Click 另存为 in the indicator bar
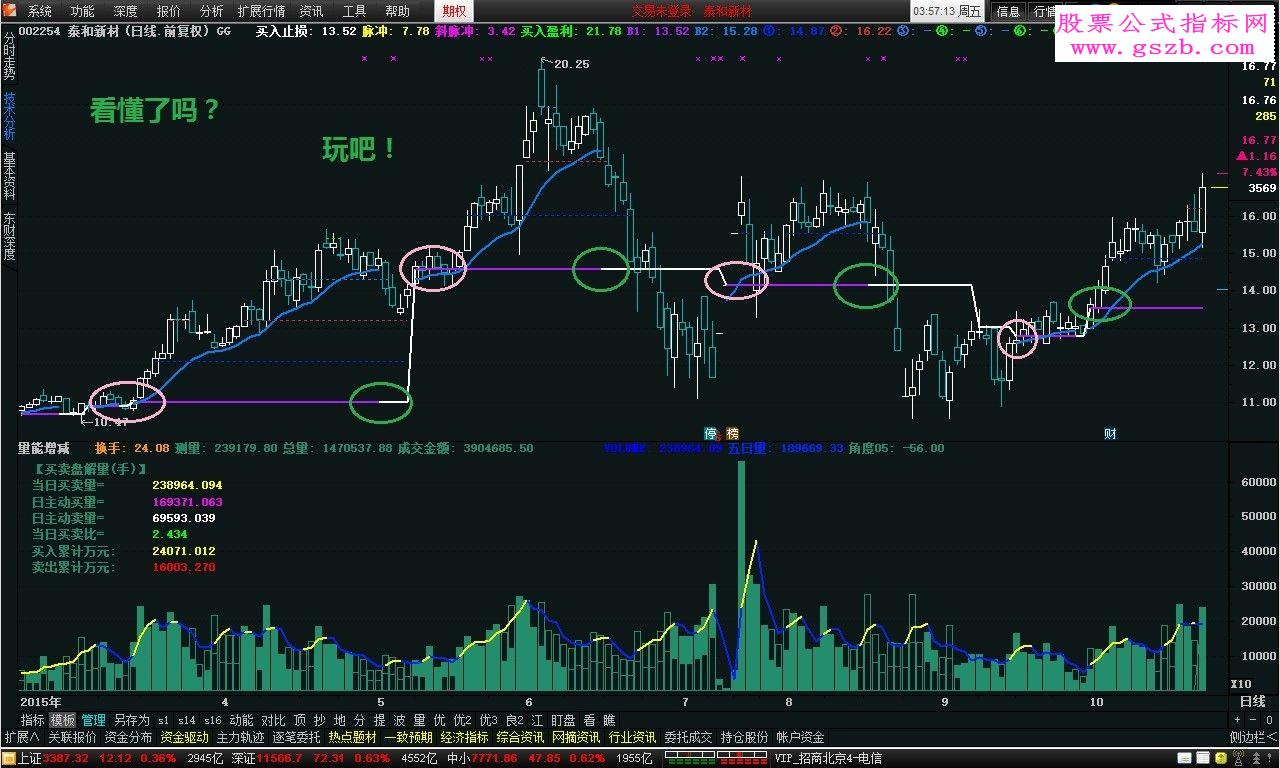Image resolution: width=1280 pixels, height=768 pixels. pyautogui.click(x=132, y=719)
